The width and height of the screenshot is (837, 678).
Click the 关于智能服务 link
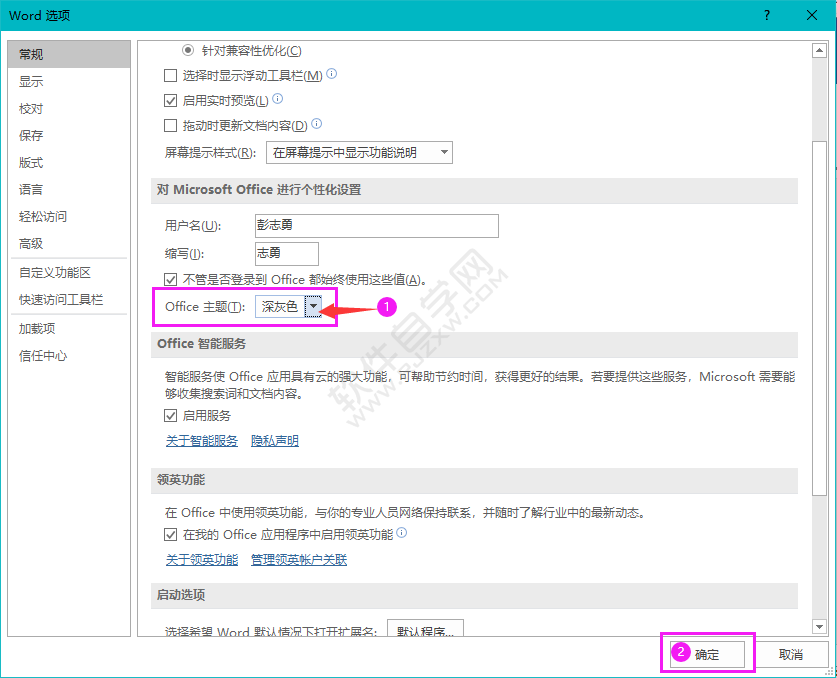coord(201,440)
